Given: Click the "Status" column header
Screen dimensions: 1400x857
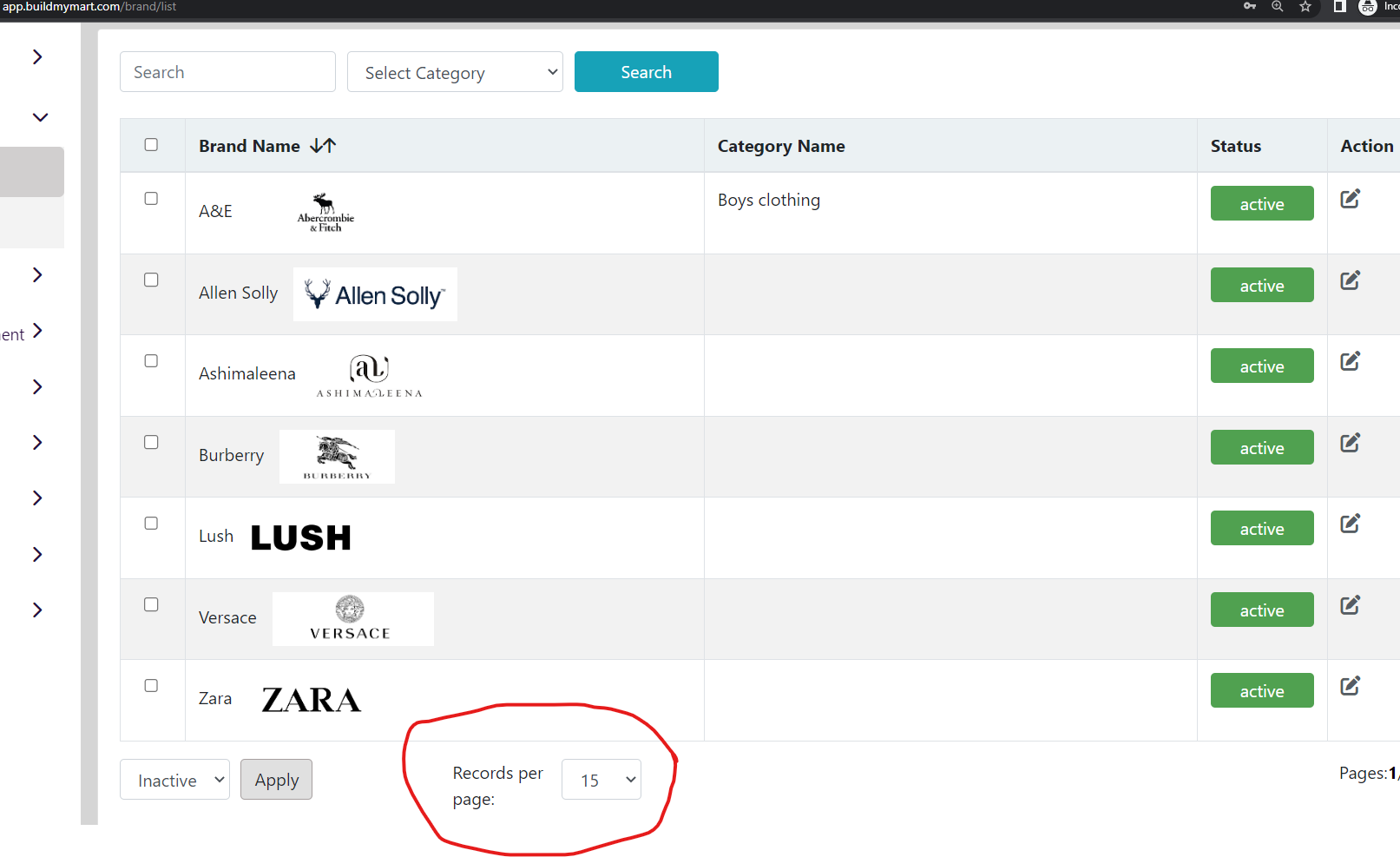Looking at the screenshot, I should 1236,146.
